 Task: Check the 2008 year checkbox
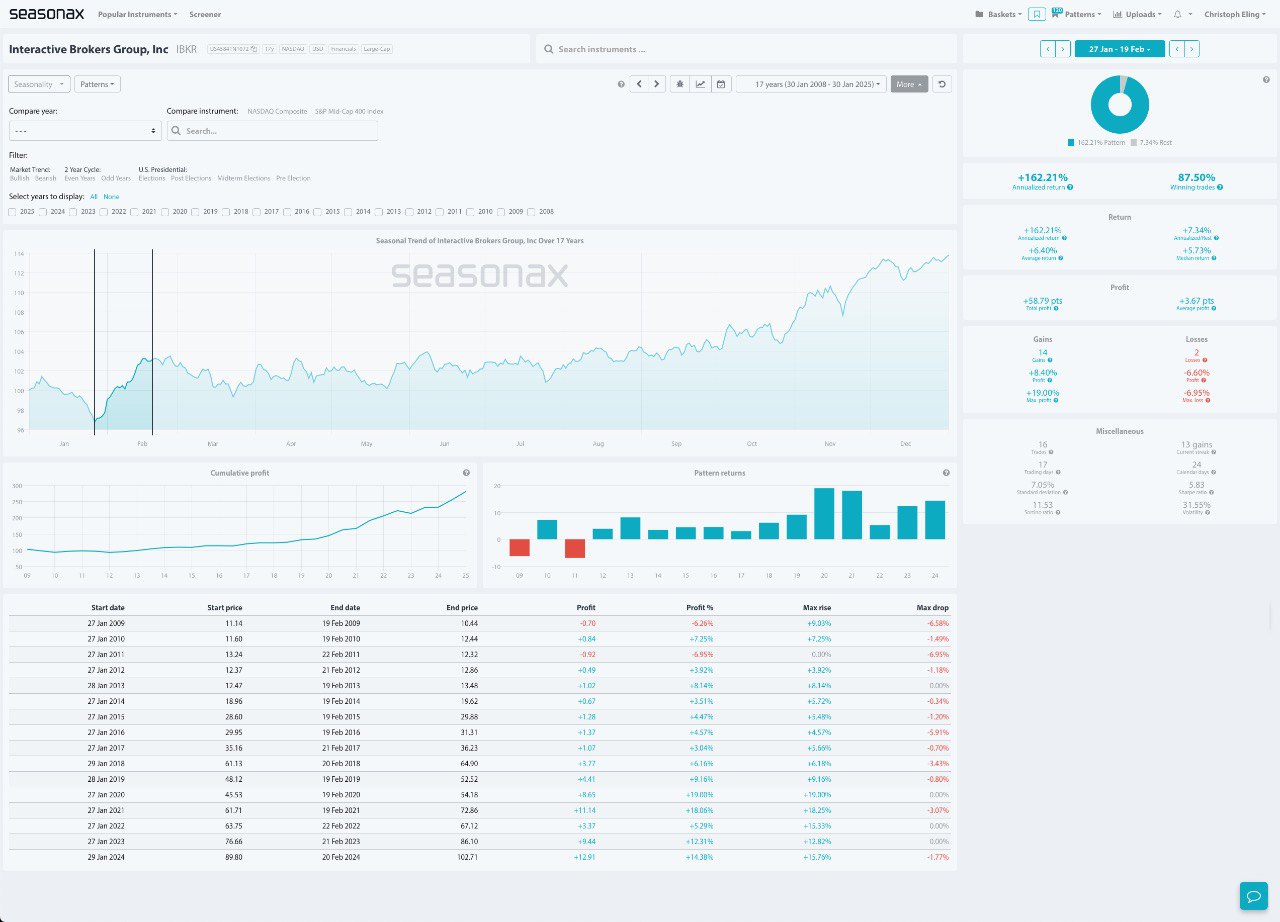click(532, 212)
